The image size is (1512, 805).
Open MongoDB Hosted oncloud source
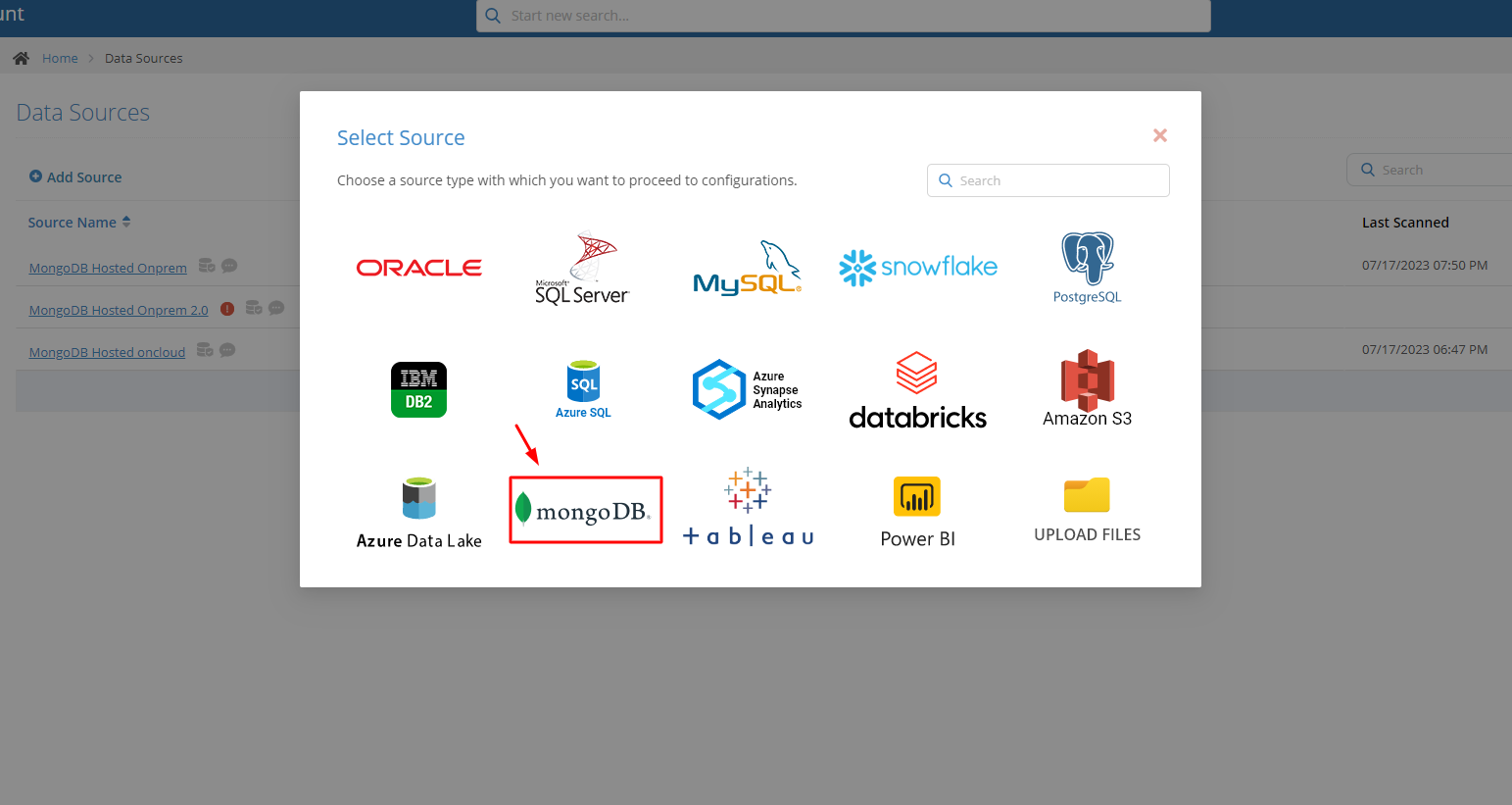click(x=107, y=352)
